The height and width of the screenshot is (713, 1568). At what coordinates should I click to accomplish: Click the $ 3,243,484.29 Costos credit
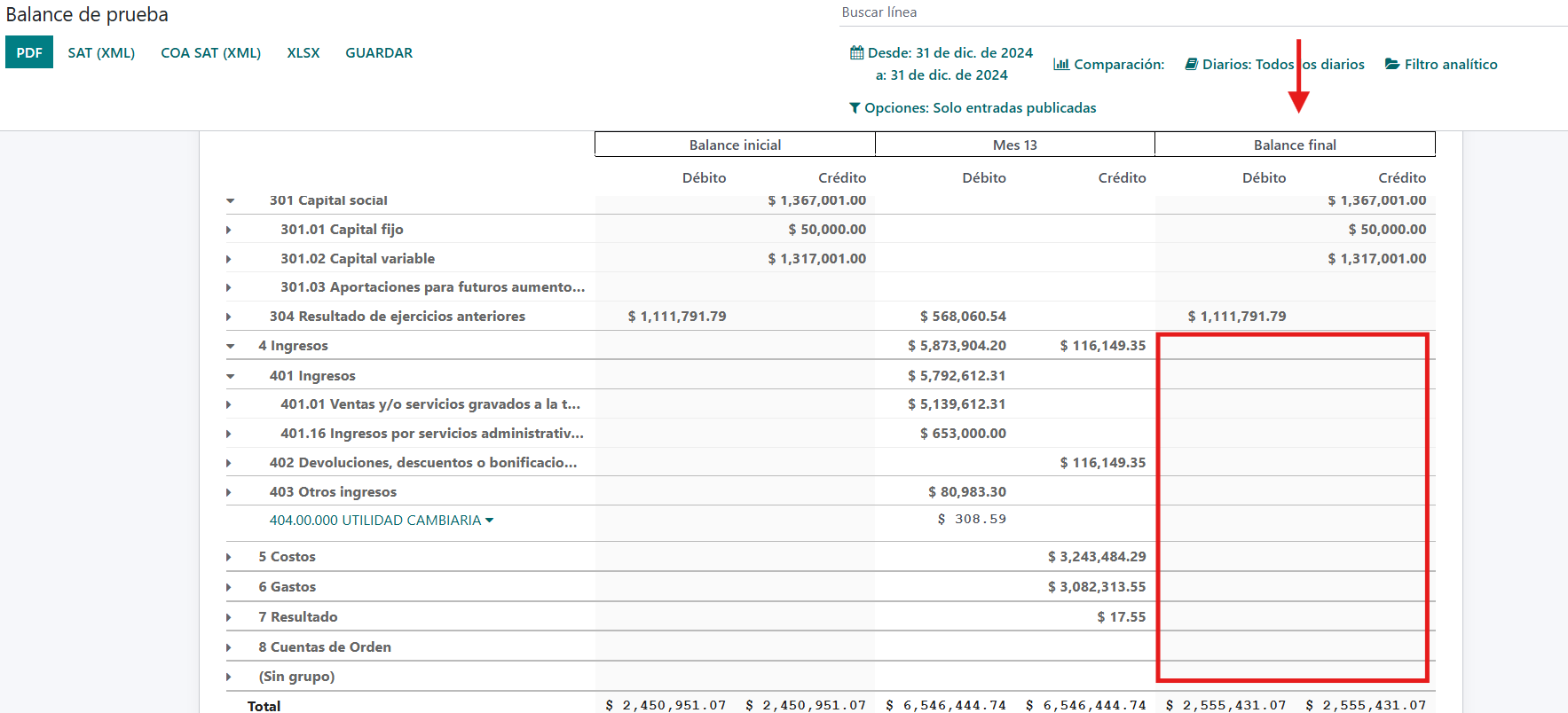point(1097,557)
